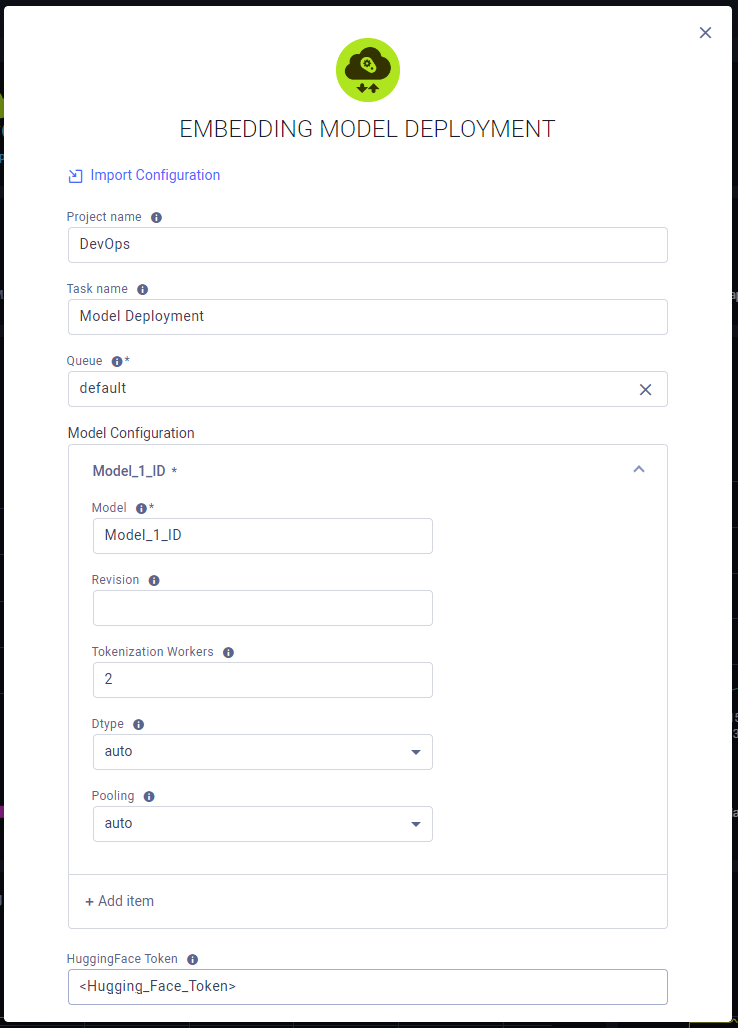Collapse the Model_1_ID section

pos(638,468)
